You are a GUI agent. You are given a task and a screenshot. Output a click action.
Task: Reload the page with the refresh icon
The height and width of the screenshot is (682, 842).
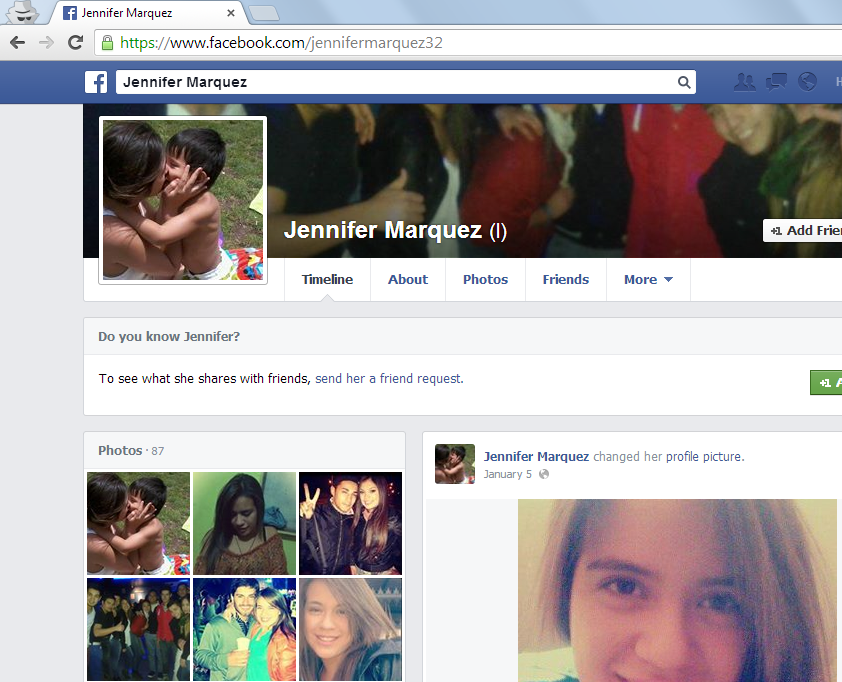[x=76, y=42]
